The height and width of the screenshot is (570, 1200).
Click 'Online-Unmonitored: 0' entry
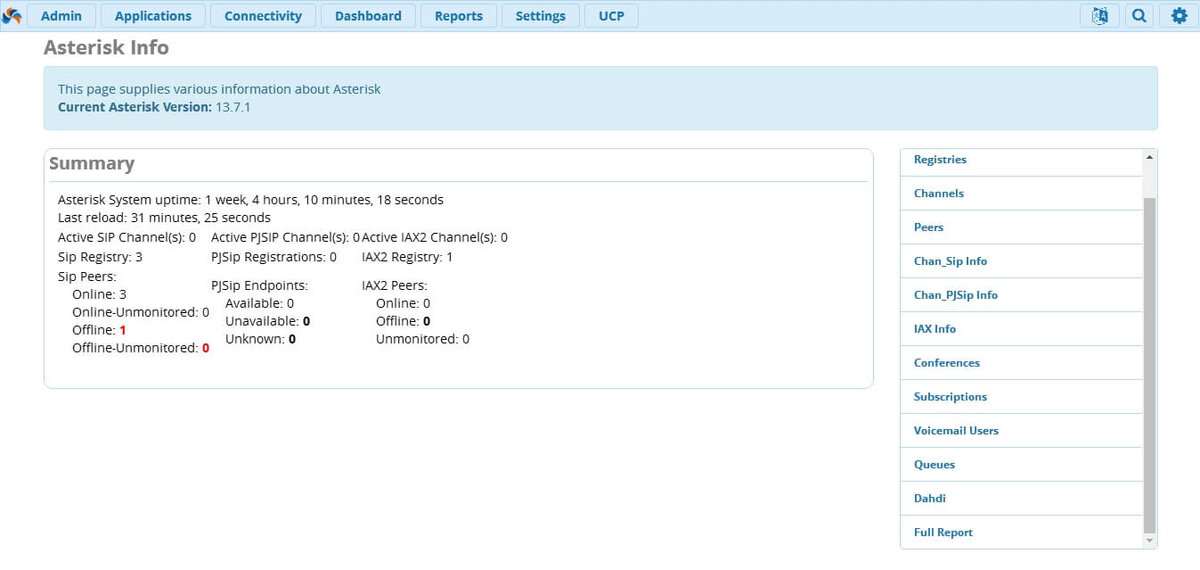click(x=141, y=312)
